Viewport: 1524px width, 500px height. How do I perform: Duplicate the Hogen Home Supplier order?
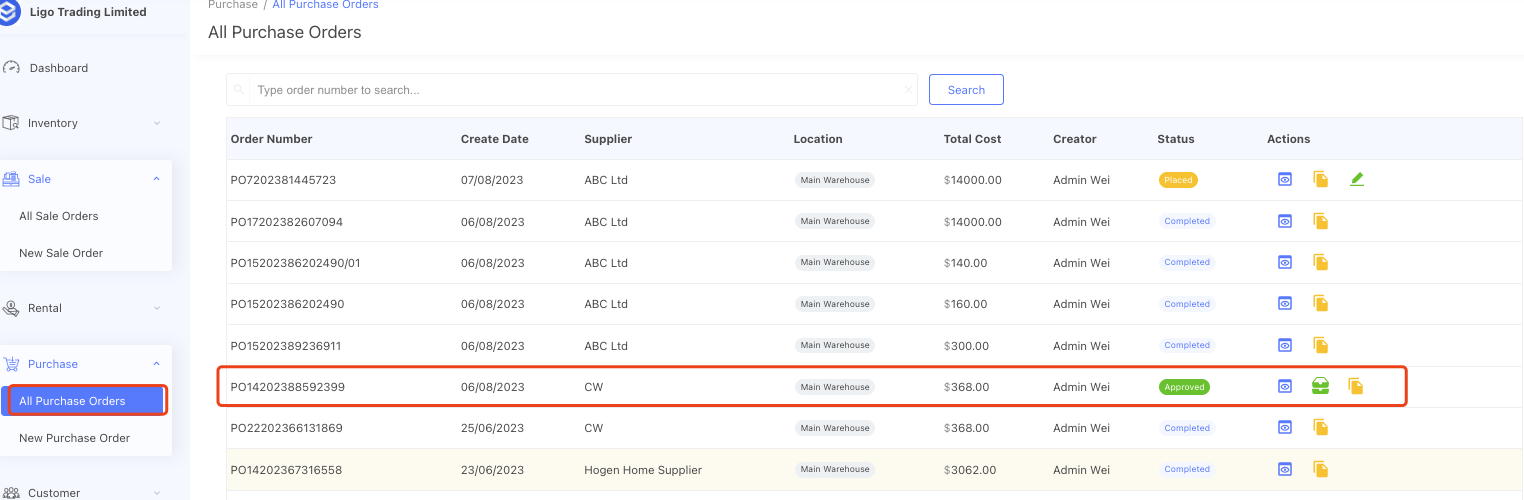1321,469
